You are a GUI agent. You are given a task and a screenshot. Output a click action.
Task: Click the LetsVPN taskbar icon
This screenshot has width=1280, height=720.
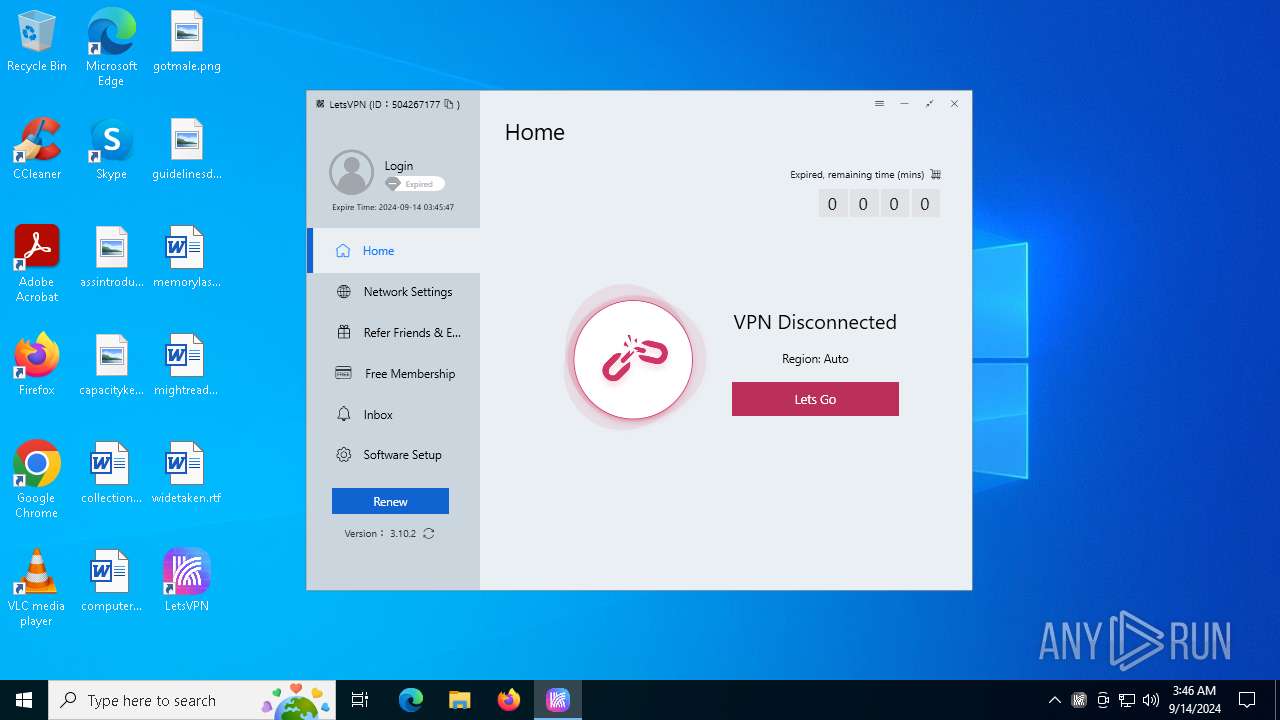pos(558,700)
